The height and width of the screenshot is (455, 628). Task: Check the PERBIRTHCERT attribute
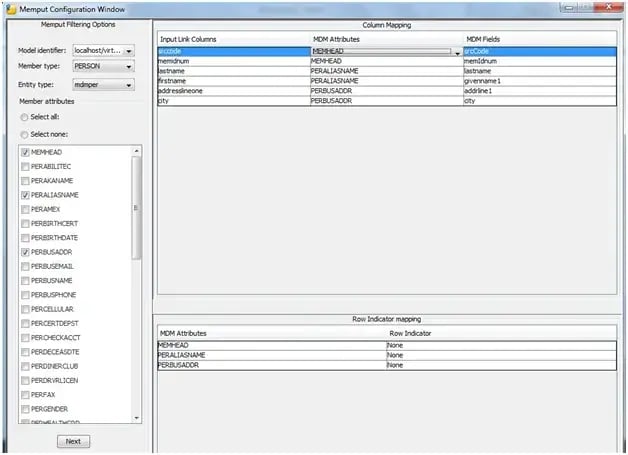click(25, 223)
